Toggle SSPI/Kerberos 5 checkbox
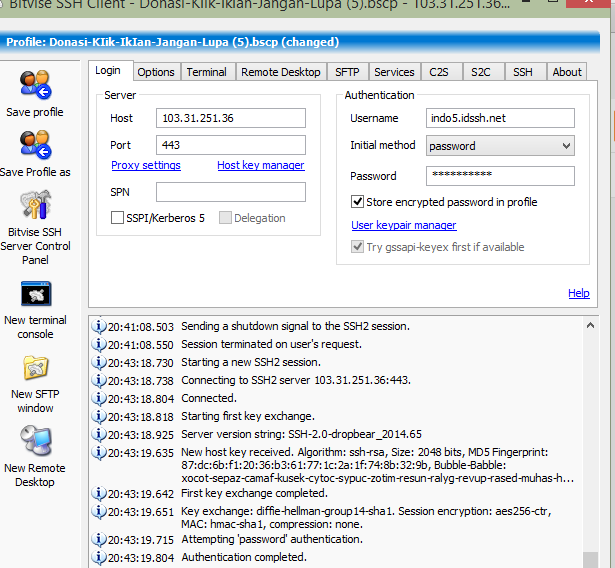615x568 pixels. 117,218
